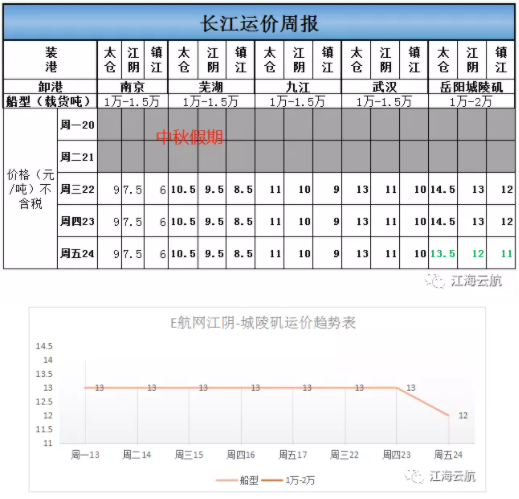
Task: Select the 周五24 axis label in chart
Action: 448,455
